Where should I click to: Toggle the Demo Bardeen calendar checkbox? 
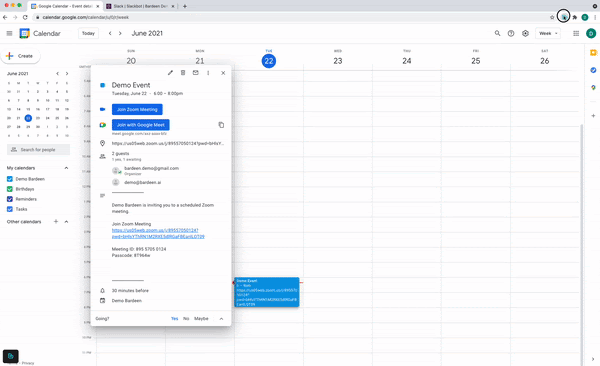[x=10, y=179]
